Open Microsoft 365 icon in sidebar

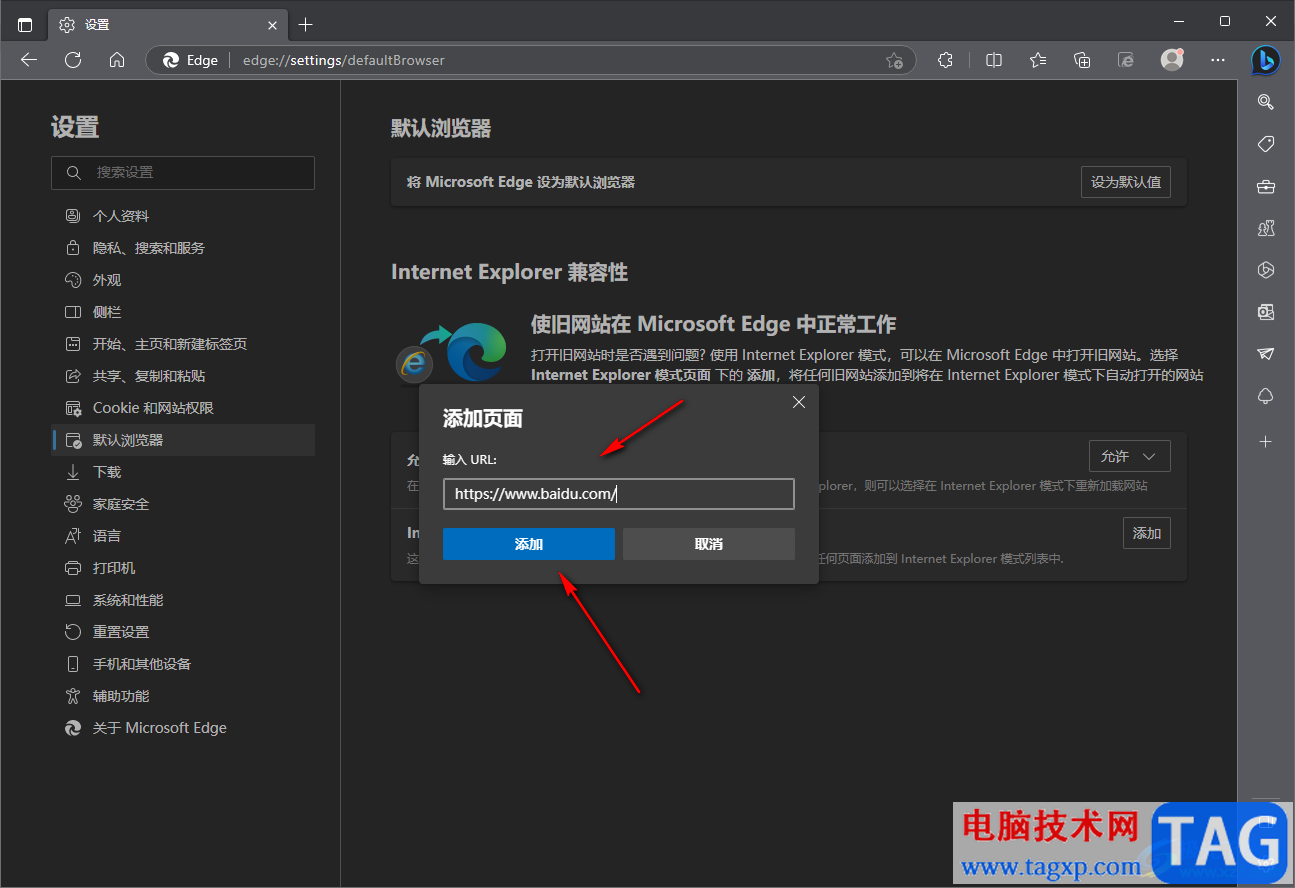1265,270
